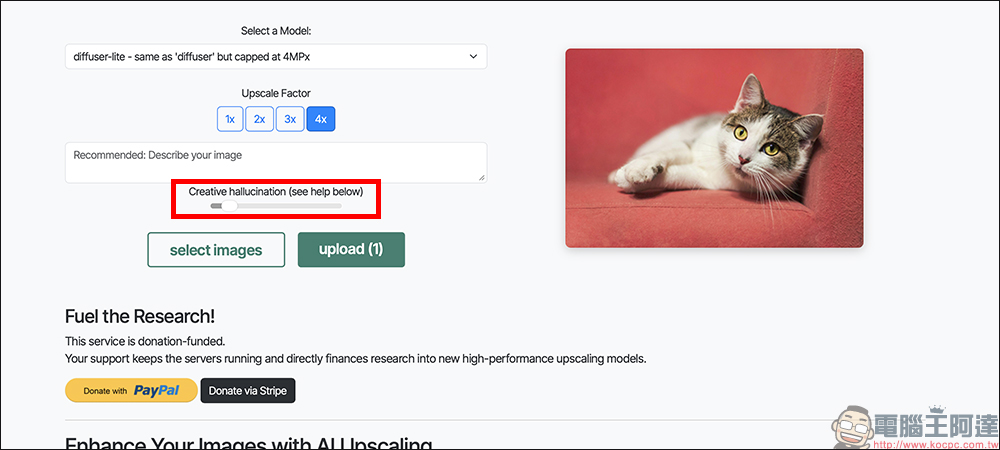1000x450 pixels.
Task: Focus the 'Describe your image' text box
Action: 276,163
